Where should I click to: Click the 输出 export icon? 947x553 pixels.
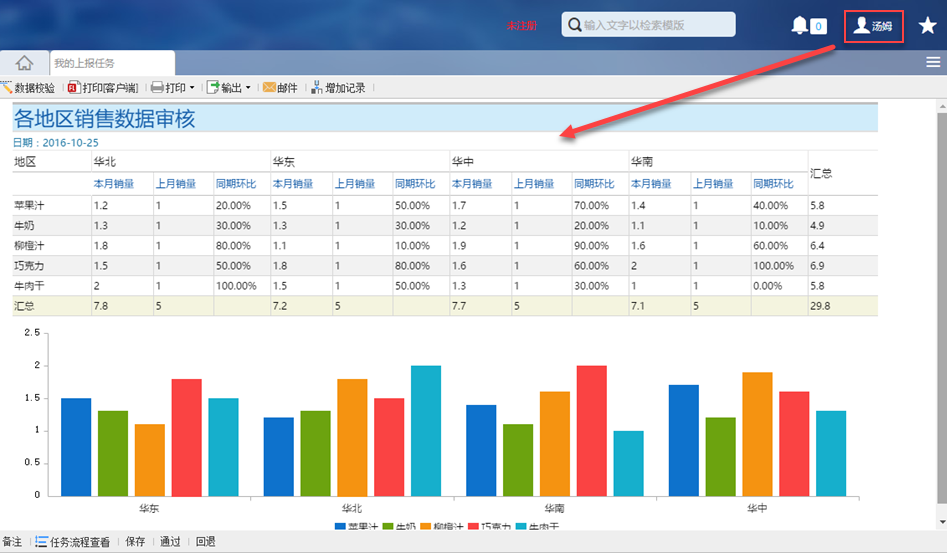click(213, 88)
